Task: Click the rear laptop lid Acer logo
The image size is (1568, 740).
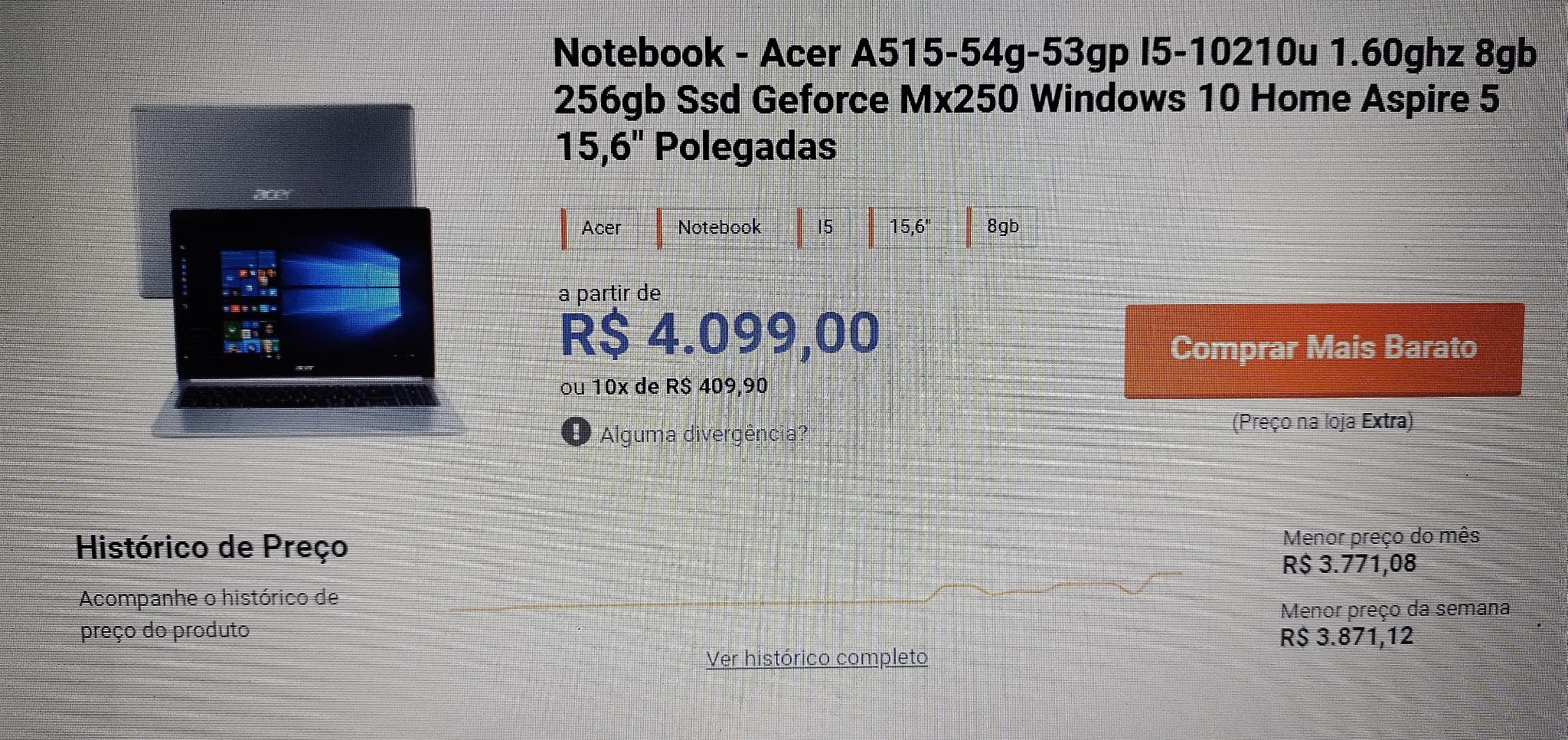Action: pos(272,194)
